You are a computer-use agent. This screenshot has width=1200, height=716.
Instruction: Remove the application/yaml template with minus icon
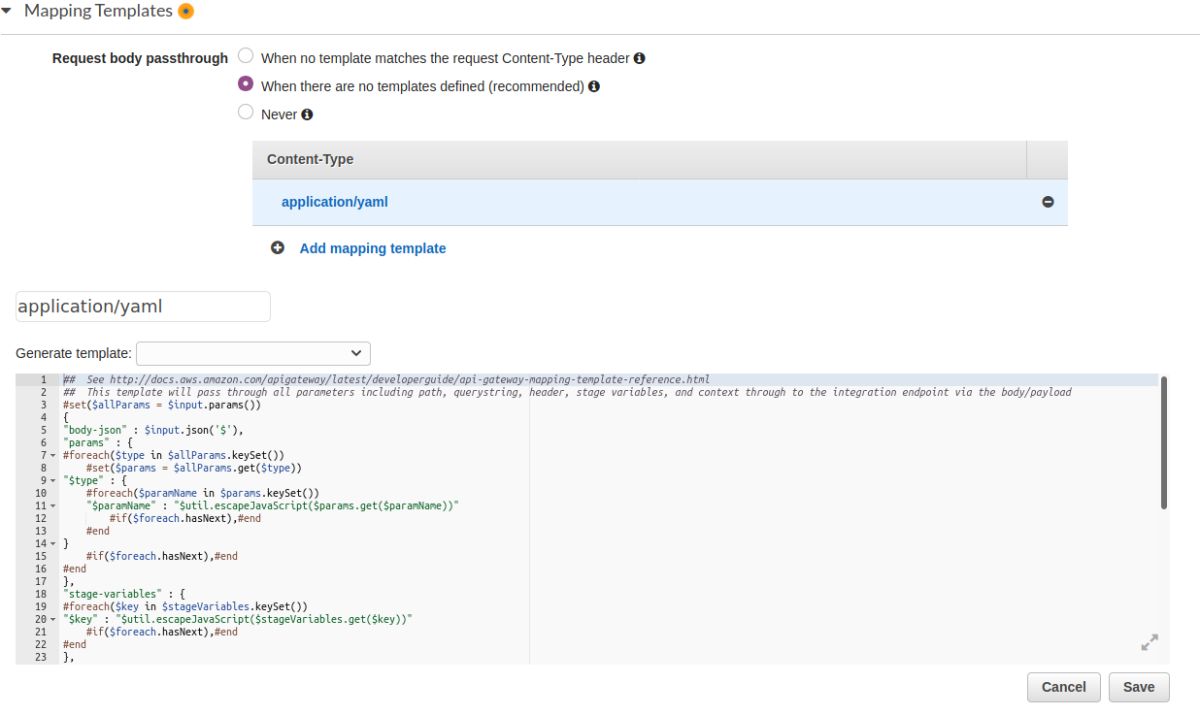click(1048, 202)
